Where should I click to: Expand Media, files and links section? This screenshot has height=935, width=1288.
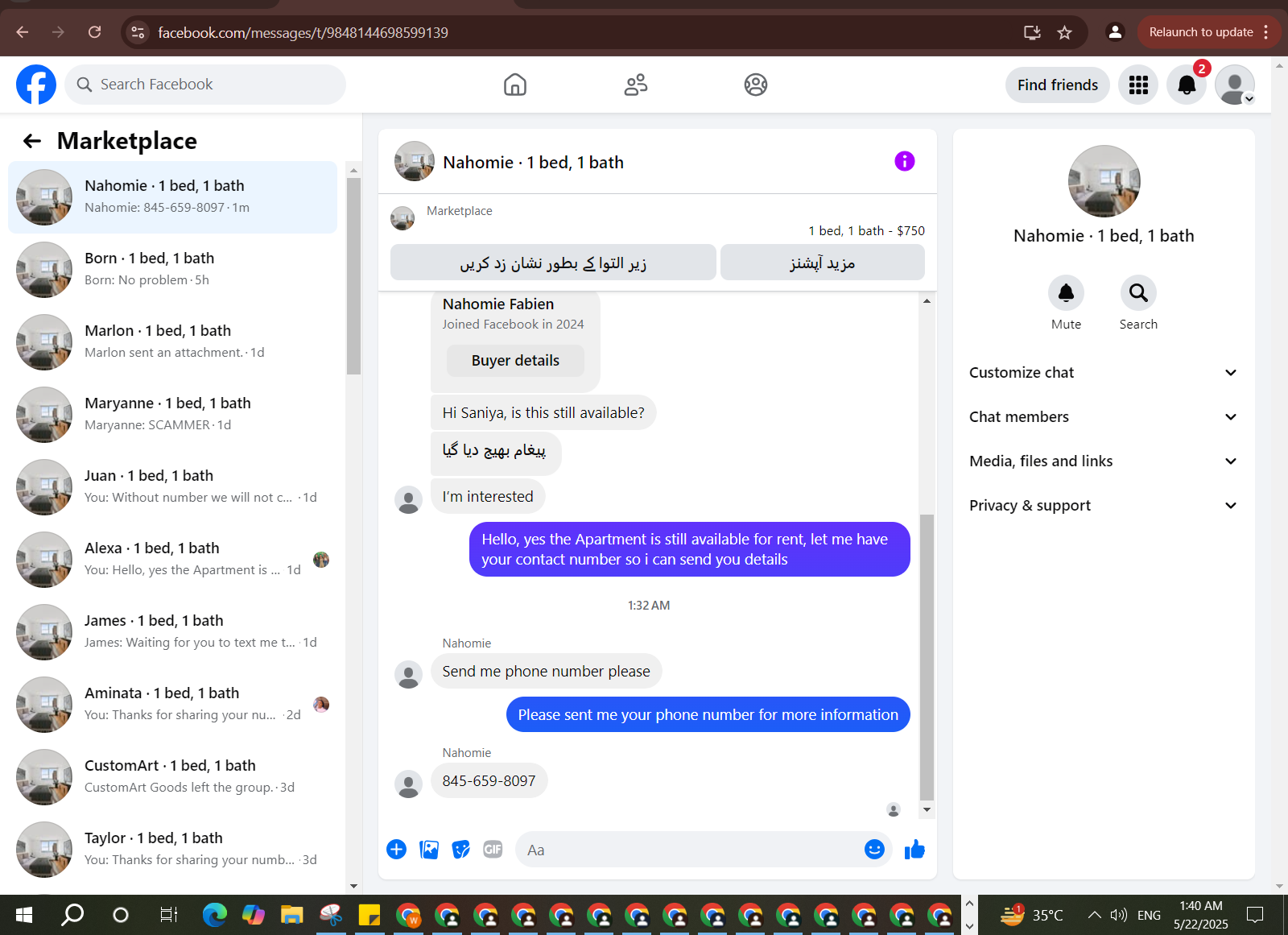[x=1104, y=461]
